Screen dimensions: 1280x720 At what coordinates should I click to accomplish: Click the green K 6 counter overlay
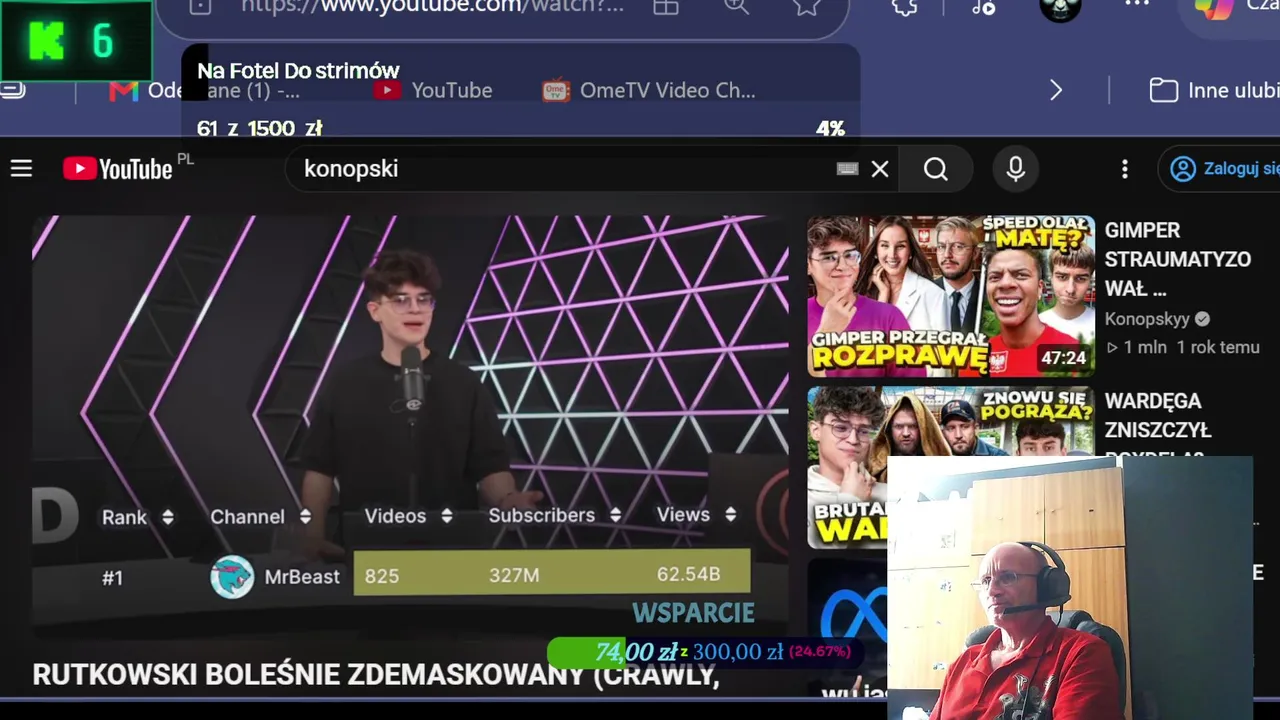point(76,40)
